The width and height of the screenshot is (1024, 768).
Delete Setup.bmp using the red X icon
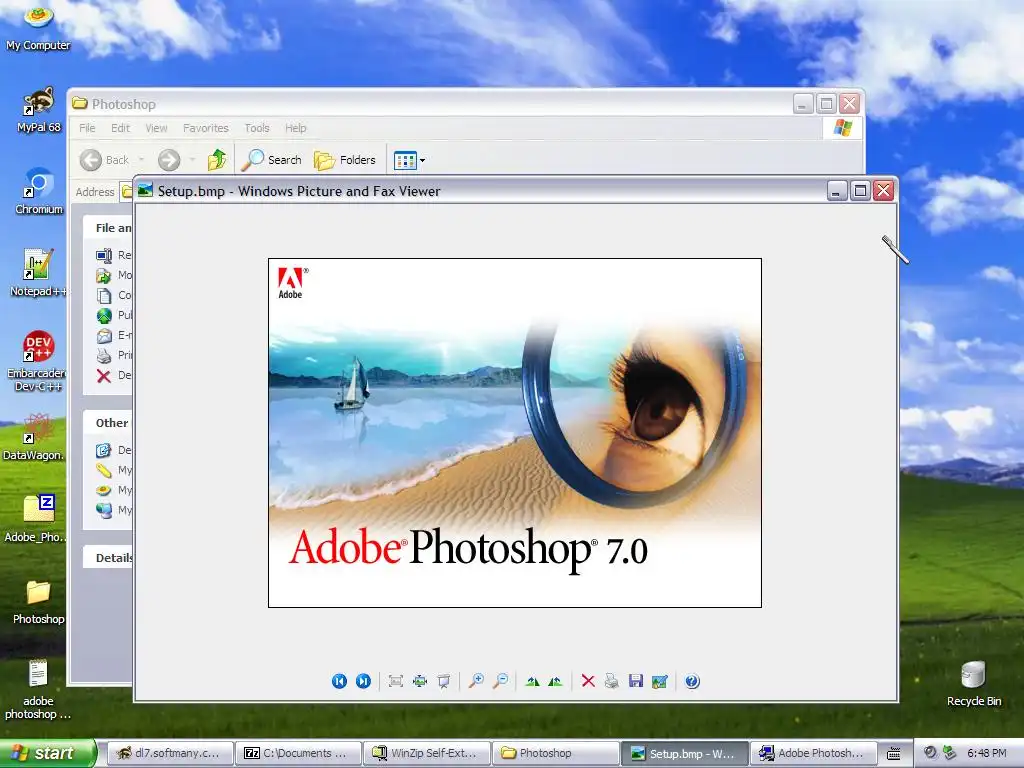coord(588,681)
